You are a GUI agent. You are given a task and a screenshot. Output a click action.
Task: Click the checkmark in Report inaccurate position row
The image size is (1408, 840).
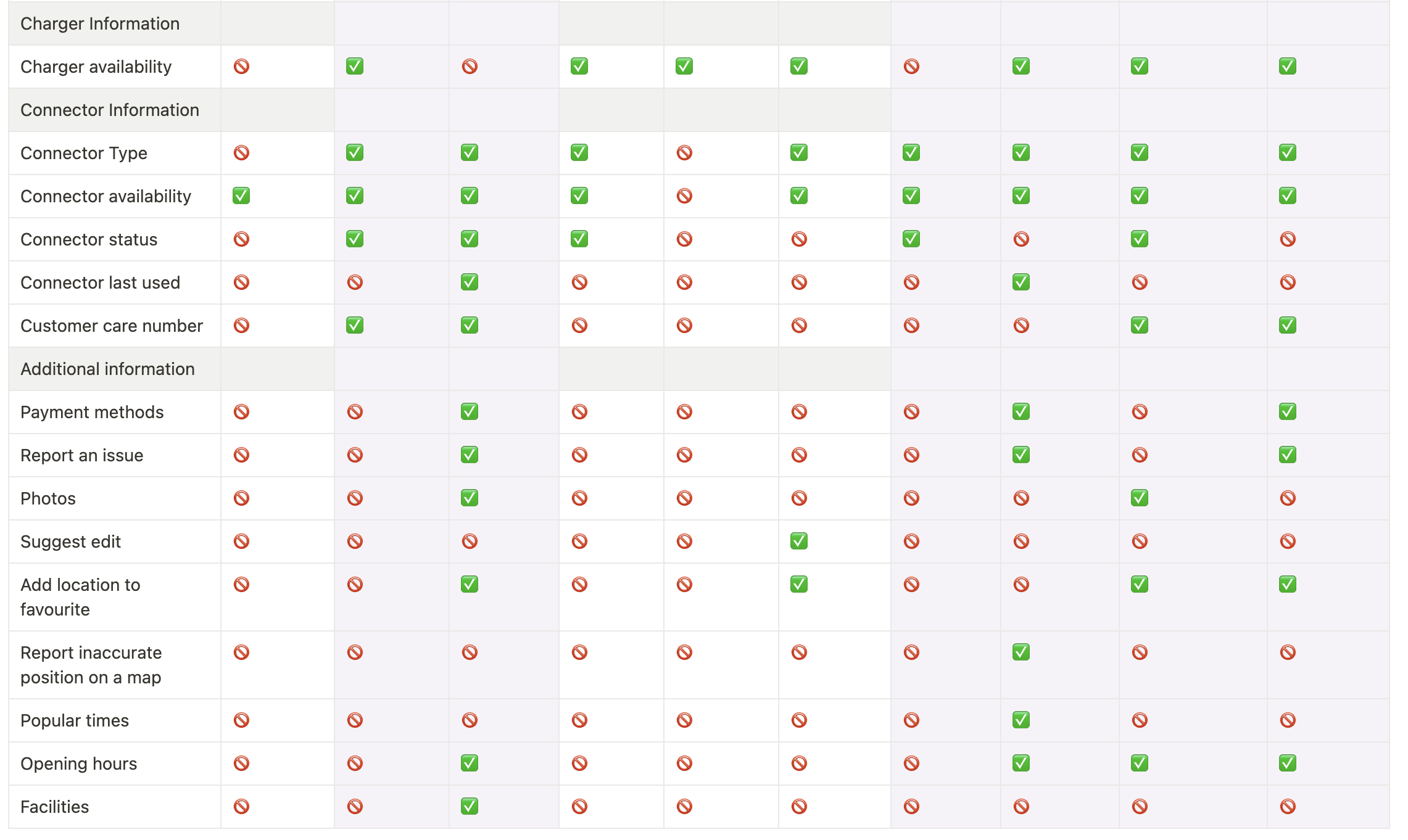point(1021,652)
